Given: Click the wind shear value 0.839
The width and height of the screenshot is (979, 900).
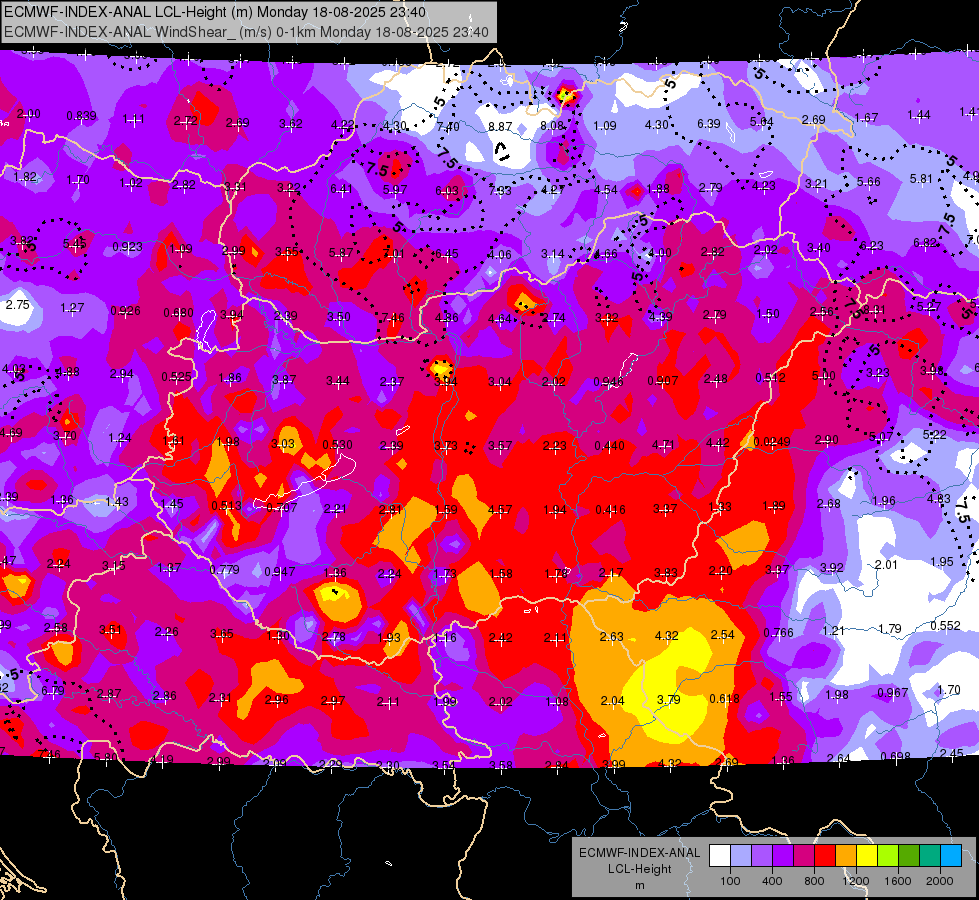Looking at the screenshot, I should tap(81, 116).
